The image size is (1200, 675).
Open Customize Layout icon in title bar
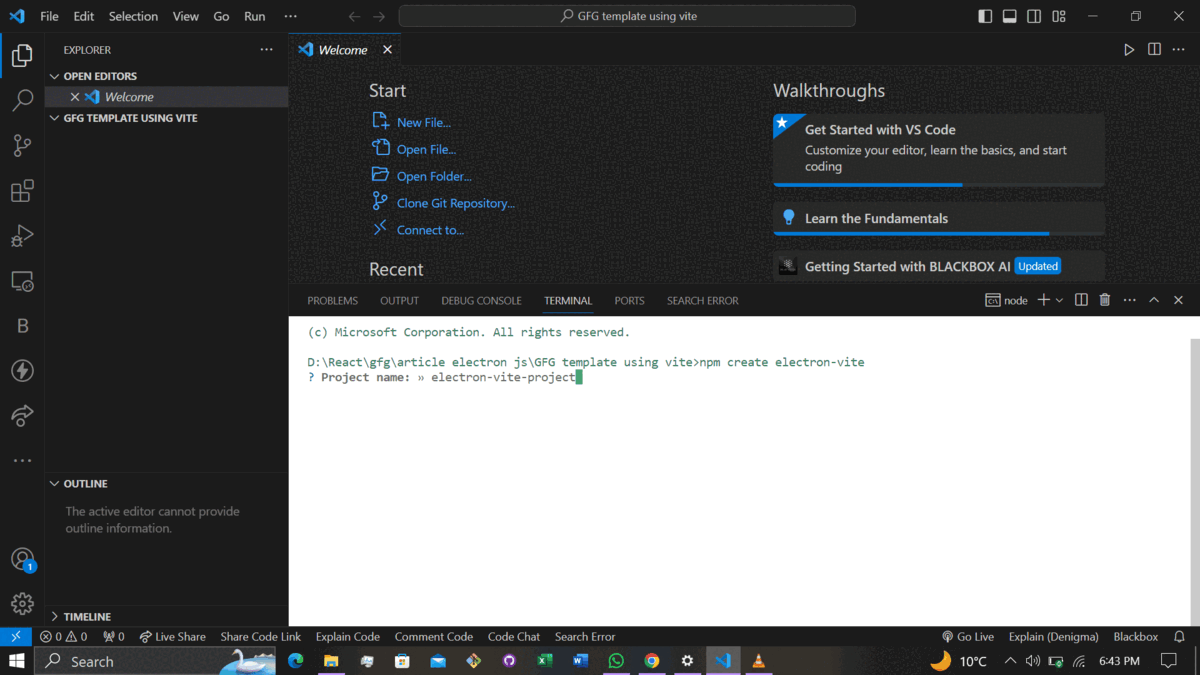click(x=1059, y=16)
